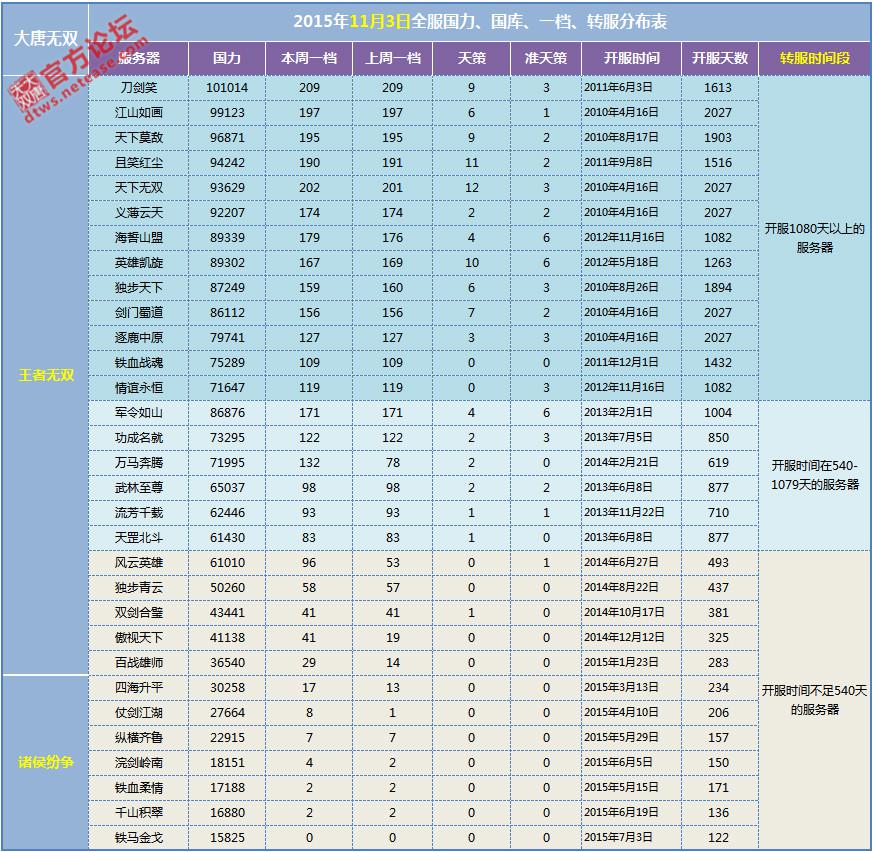This screenshot has width=873, height=852.
Task: Select server name 刀剑笑
Action: (x=139, y=88)
